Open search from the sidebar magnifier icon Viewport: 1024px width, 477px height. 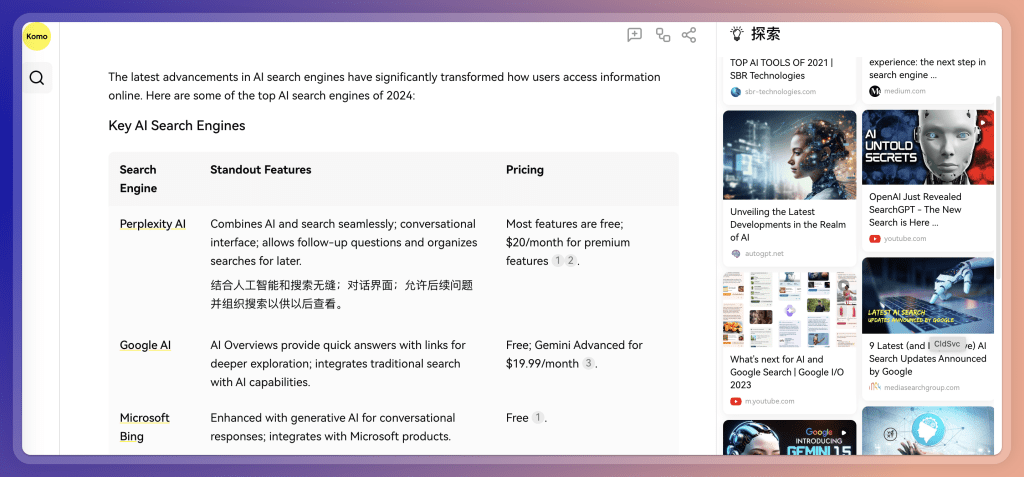coord(37,78)
